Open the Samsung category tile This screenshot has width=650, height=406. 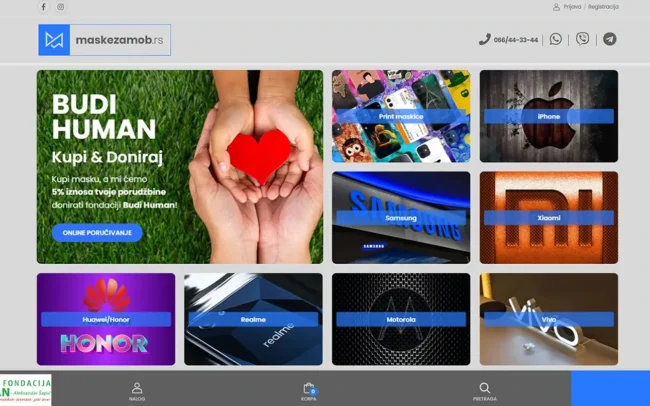[401, 217]
